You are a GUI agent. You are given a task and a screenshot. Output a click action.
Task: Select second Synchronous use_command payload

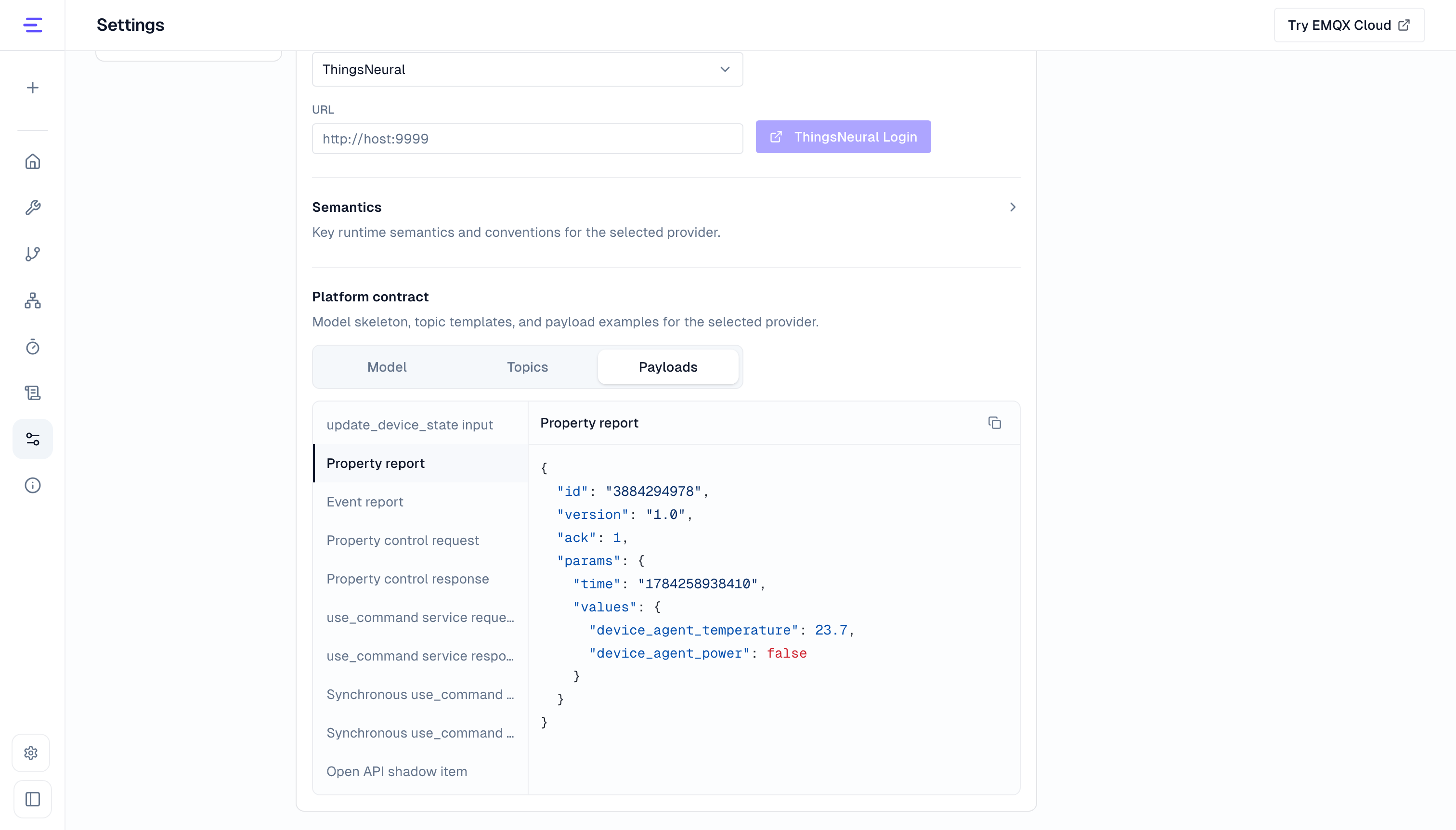[x=420, y=733]
